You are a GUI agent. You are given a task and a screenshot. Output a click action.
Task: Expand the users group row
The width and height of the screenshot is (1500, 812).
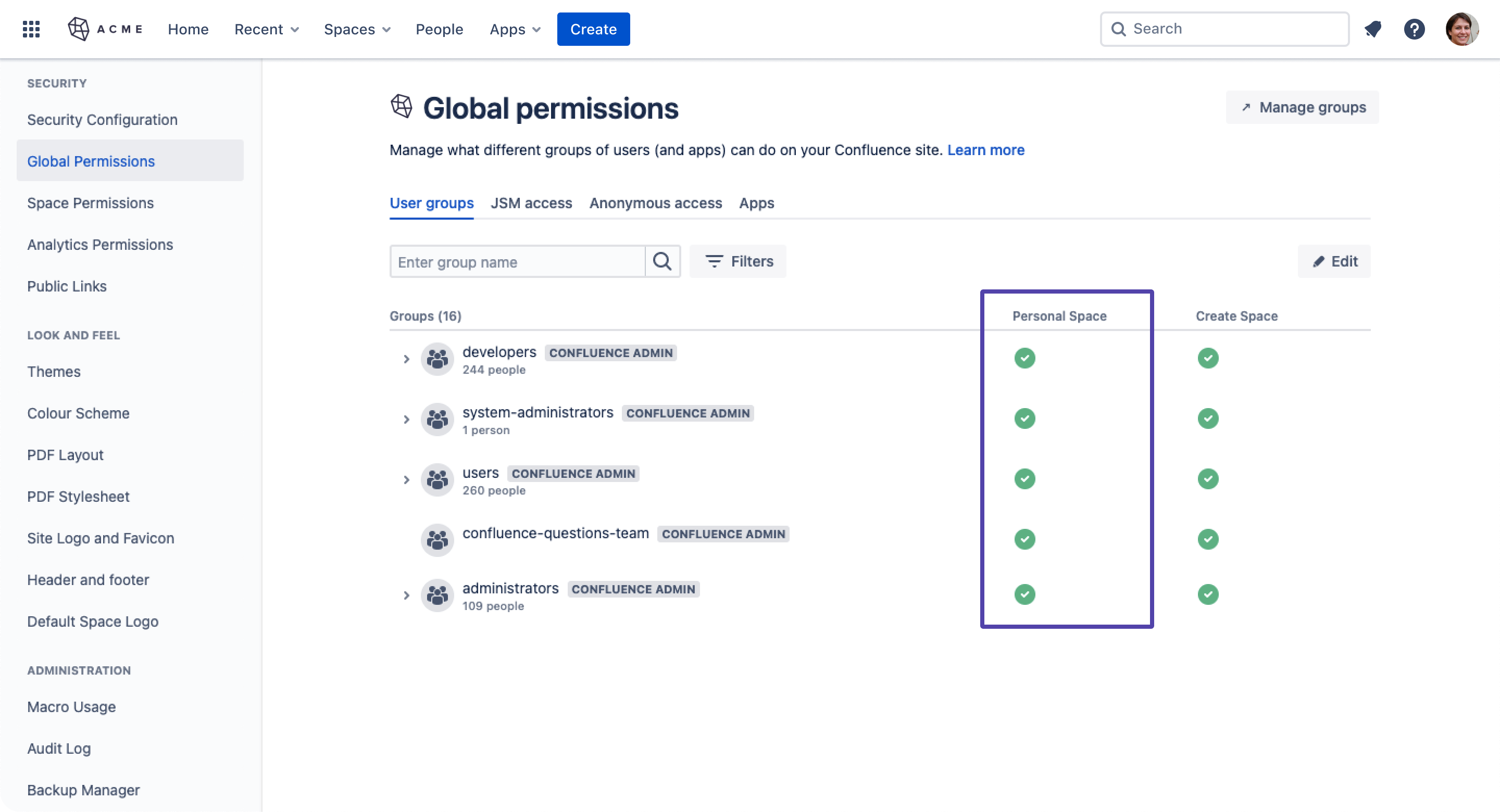coord(406,479)
